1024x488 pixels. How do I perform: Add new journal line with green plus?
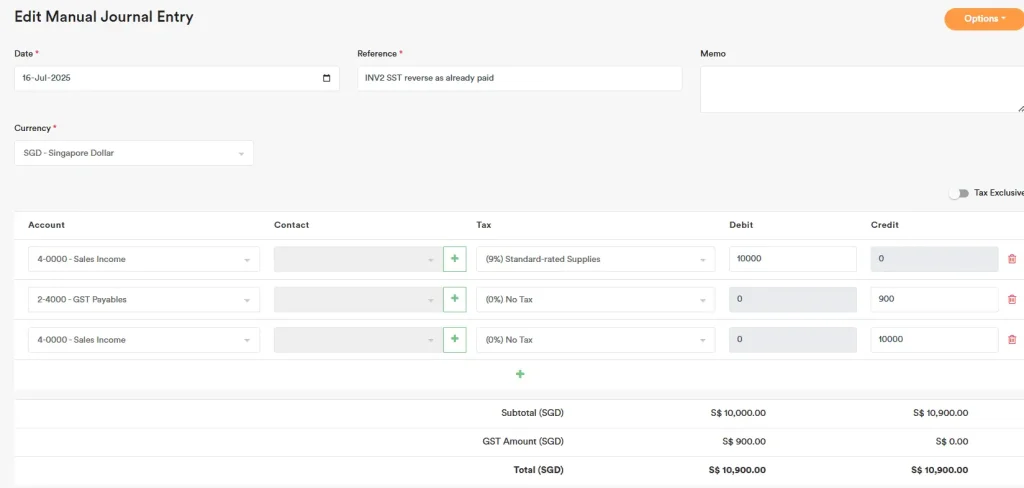pos(520,374)
